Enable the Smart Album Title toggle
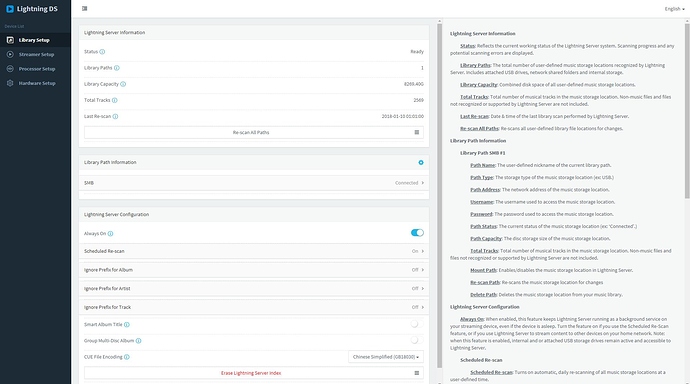 (x=417, y=324)
